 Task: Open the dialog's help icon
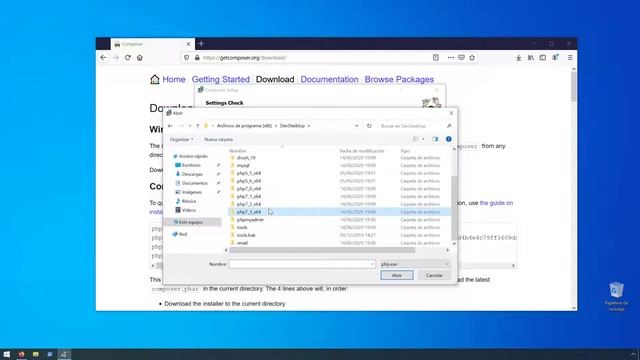pyautogui.click(x=449, y=139)
